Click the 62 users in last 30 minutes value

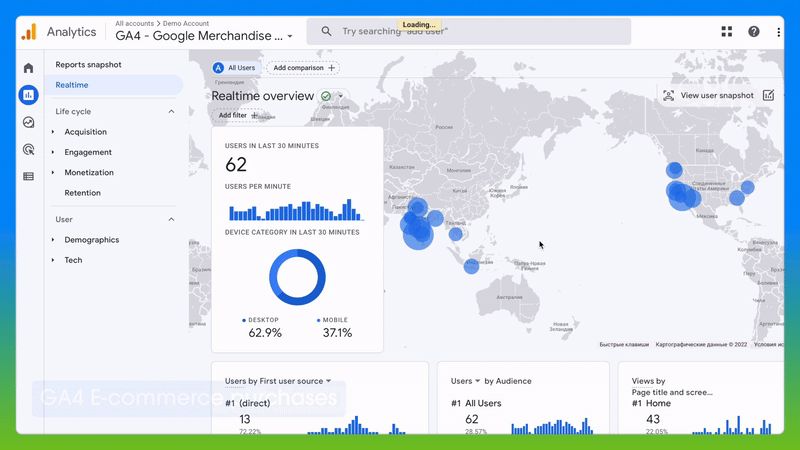click(236, 164)
